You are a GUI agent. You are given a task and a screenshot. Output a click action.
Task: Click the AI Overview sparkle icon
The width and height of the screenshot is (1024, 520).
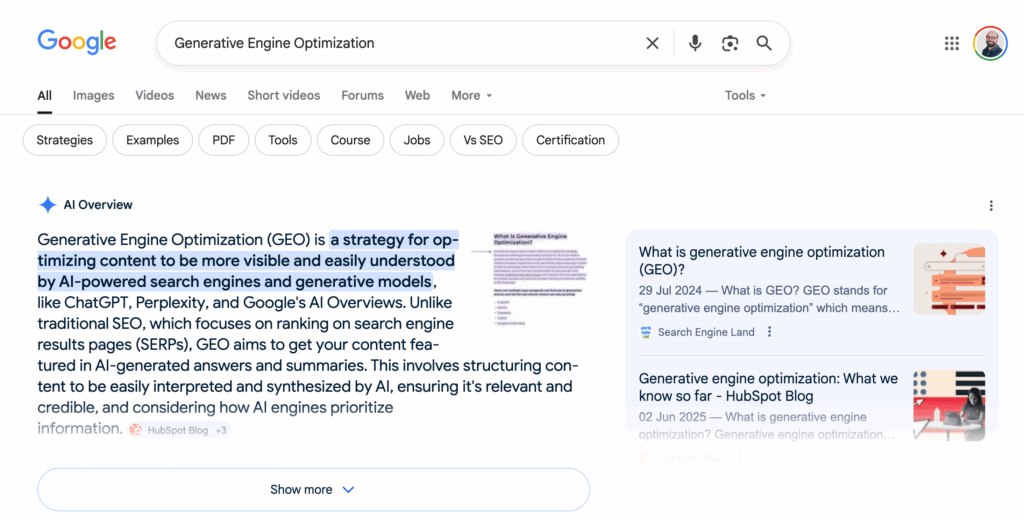[x=48, y=204]
